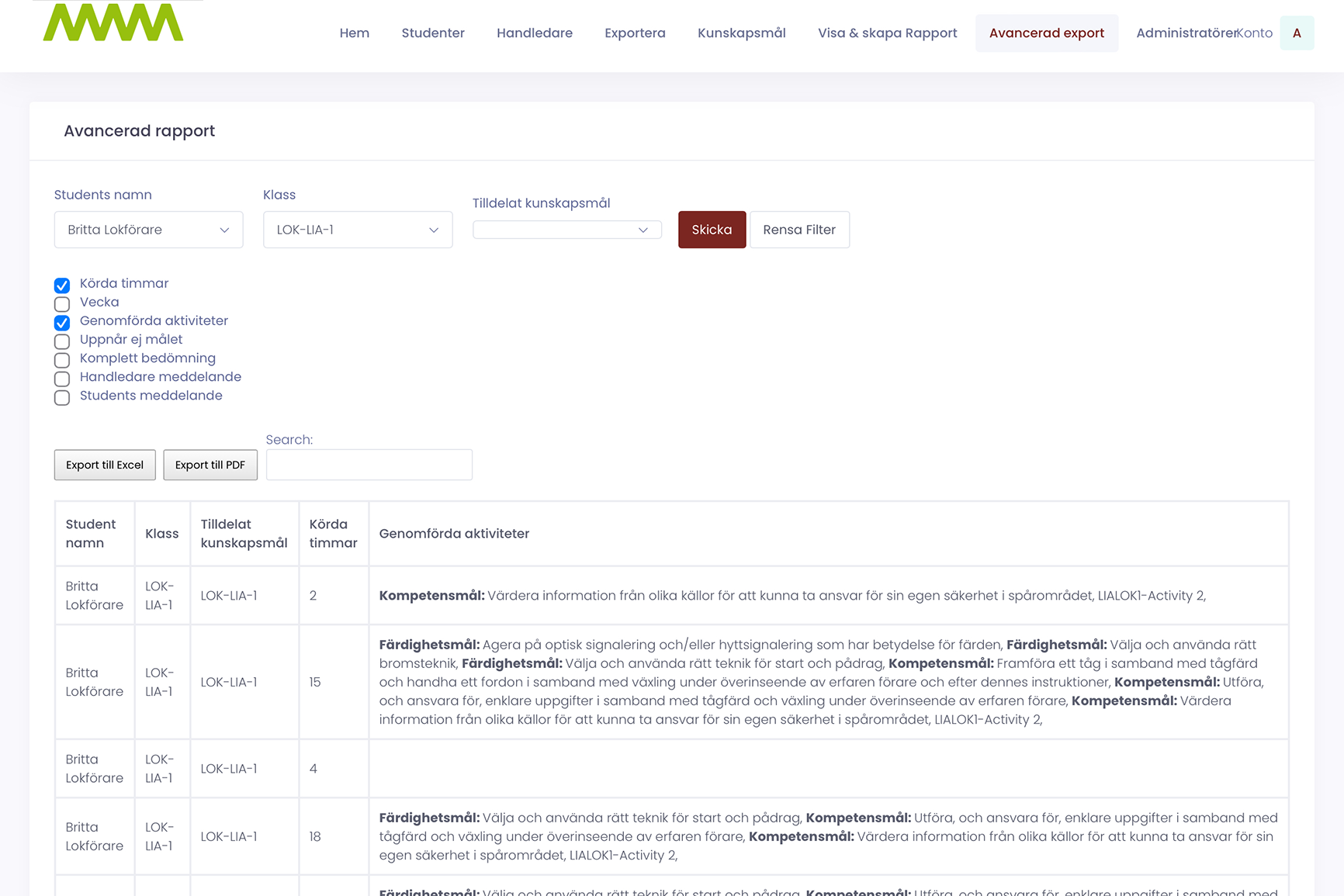
Task: Expand the Students namn dropdown
Action: click(x=148, y=230)
